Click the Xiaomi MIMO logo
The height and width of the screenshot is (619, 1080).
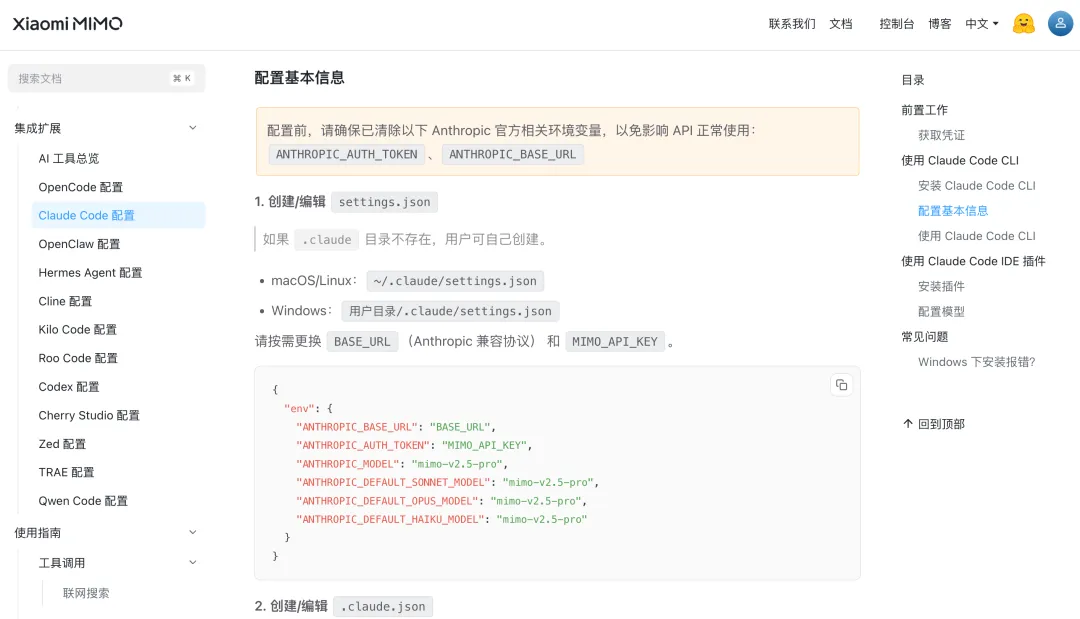(x=67, y=24)
